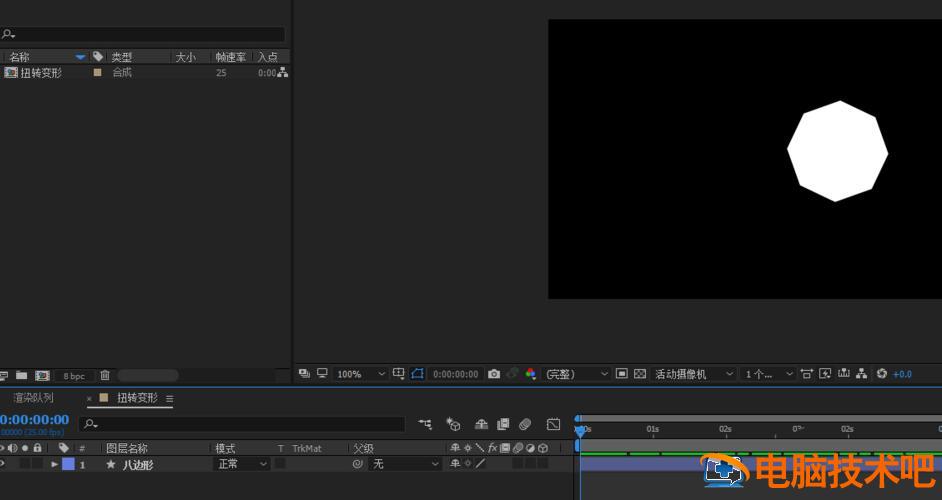Open the graph editor in the timeline

(x=553, y=425)
